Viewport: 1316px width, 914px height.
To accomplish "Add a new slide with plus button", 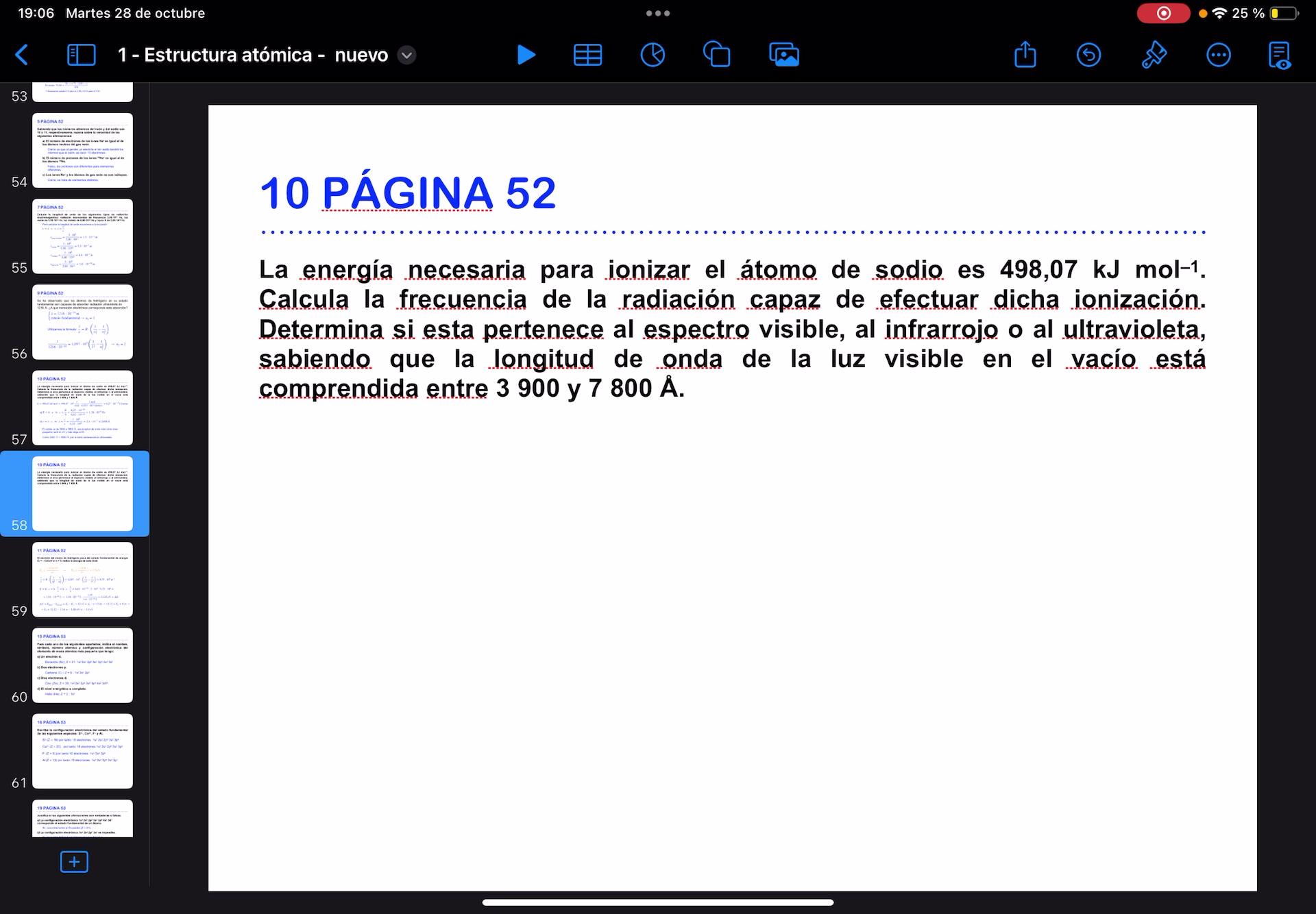I will click(74, 861).
